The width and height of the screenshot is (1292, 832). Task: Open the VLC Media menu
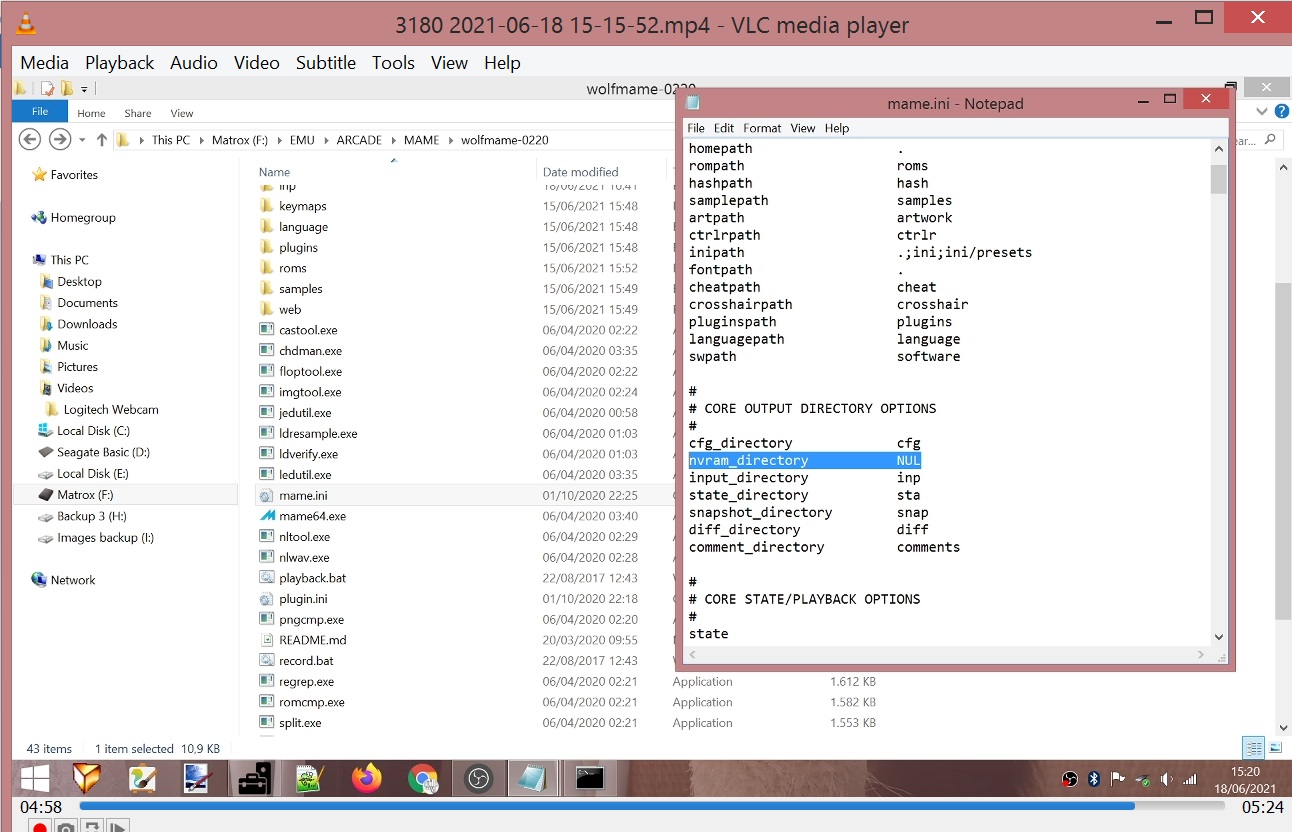[44, 62]
